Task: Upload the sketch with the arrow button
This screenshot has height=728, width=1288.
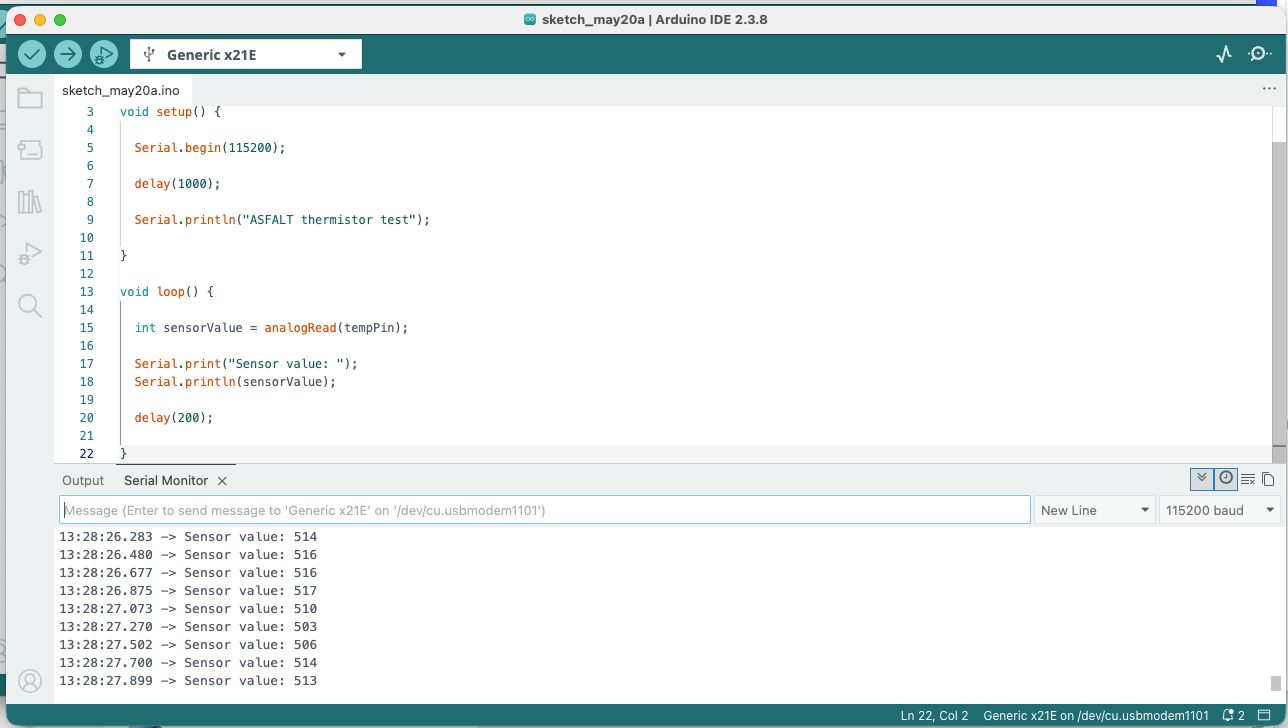Action: pos(68,54)
